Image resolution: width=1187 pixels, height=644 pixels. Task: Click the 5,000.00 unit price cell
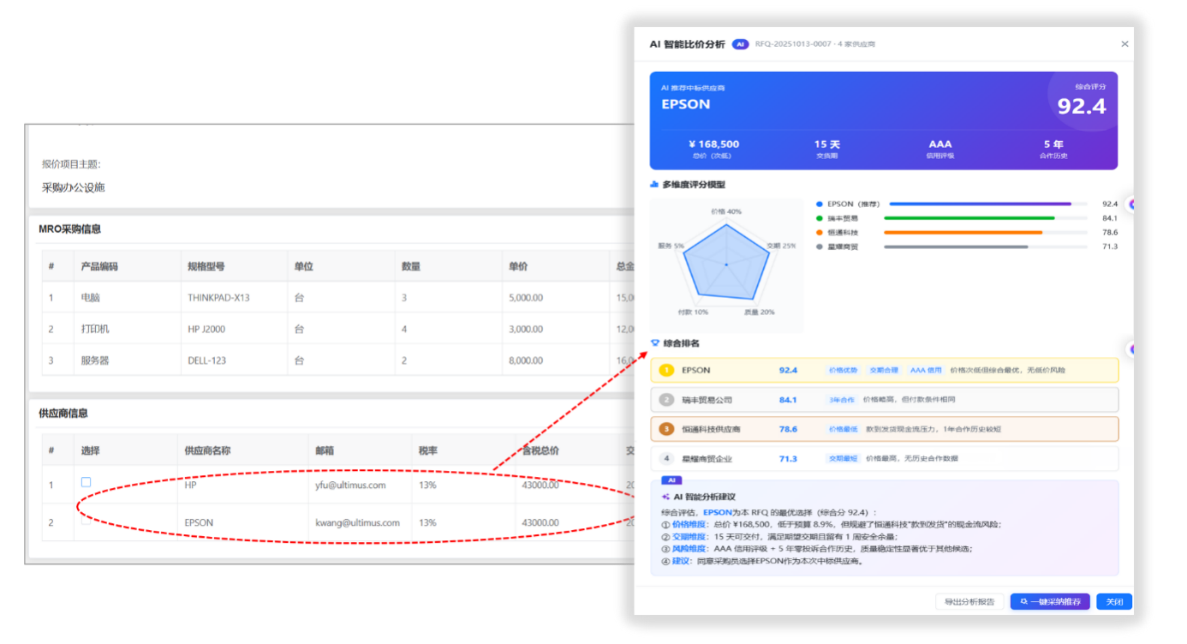coord(526,298)
